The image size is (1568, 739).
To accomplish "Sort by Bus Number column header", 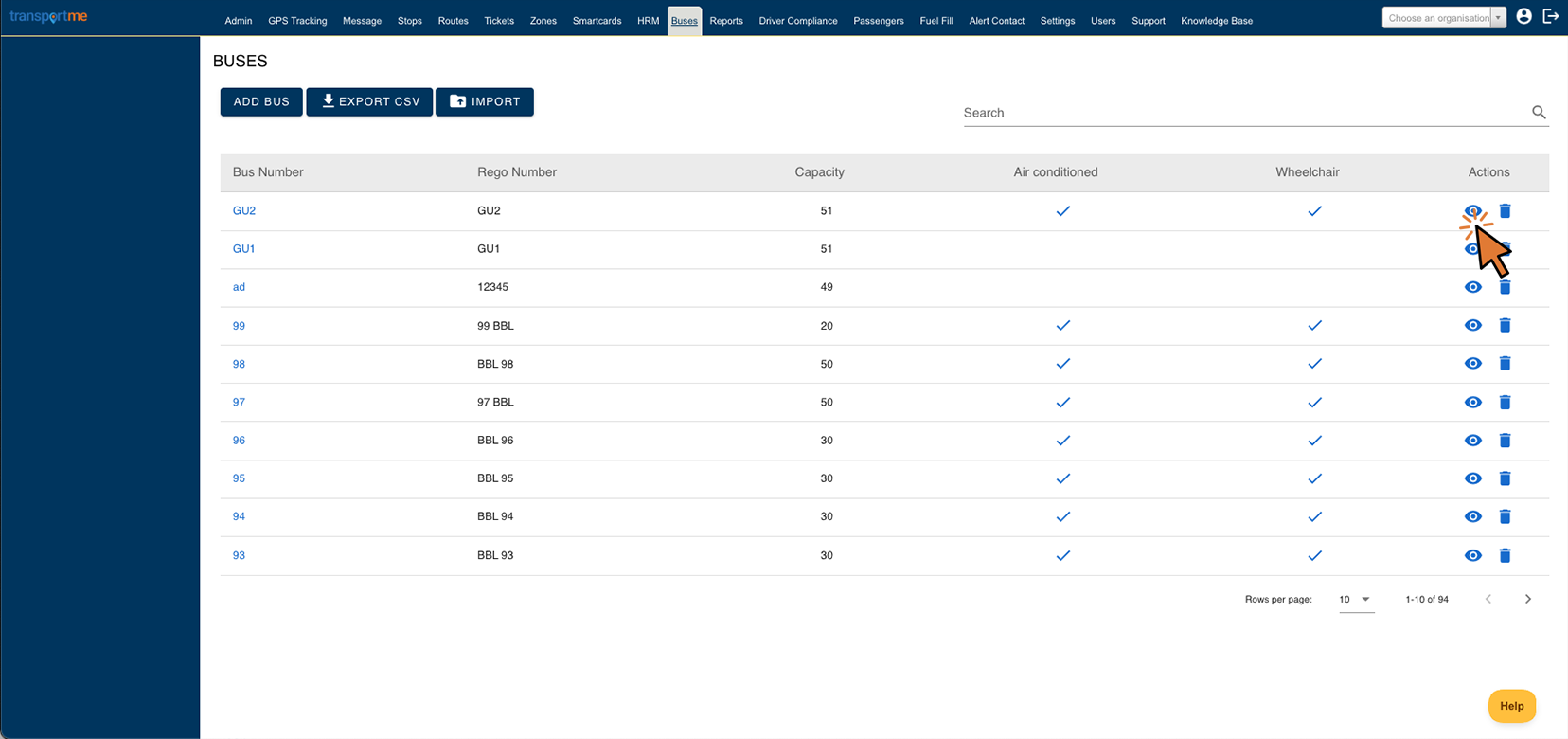I will (268, 172).
